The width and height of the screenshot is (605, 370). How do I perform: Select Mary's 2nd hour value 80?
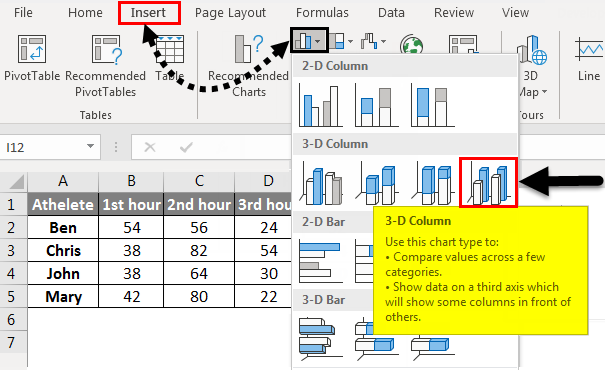[x=199, y=296]
